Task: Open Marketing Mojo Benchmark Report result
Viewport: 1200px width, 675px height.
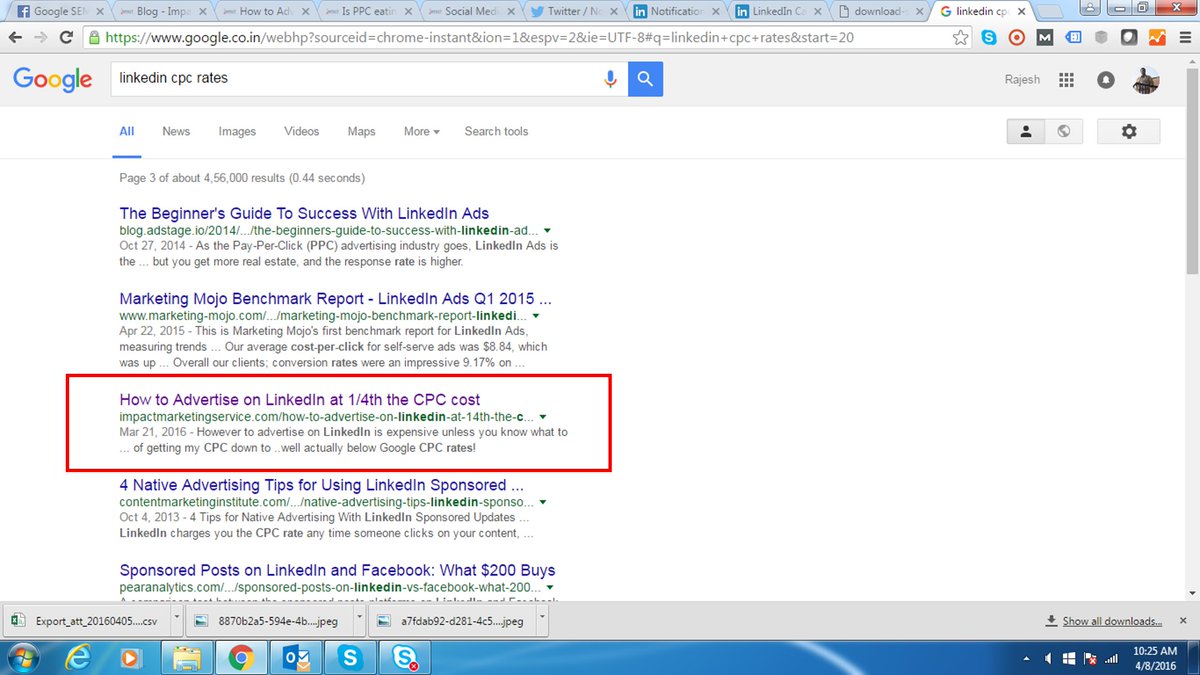Action: click(335, 298)
